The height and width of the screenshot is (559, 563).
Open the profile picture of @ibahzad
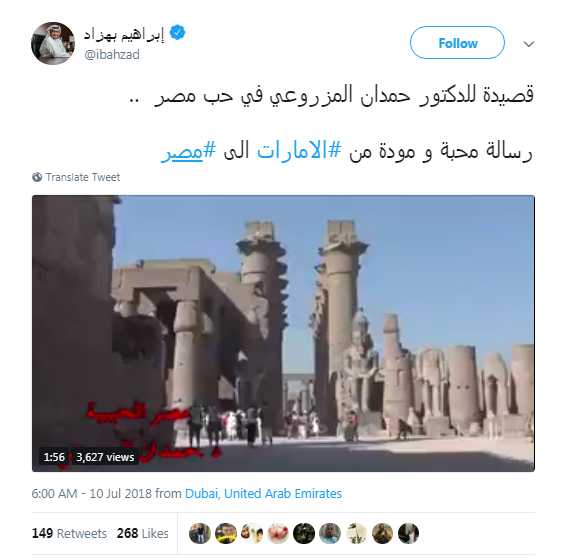click(x=53, y=43)
